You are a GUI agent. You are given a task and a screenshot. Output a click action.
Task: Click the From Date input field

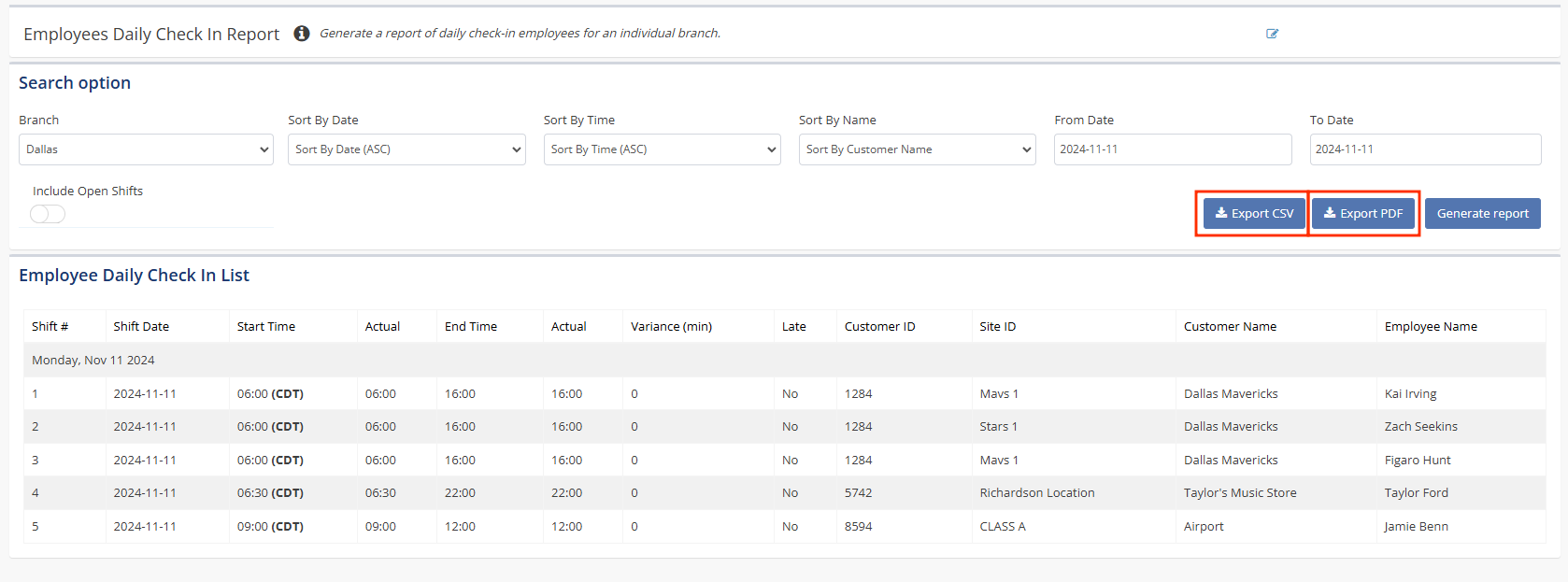[x=1172, y=149]
